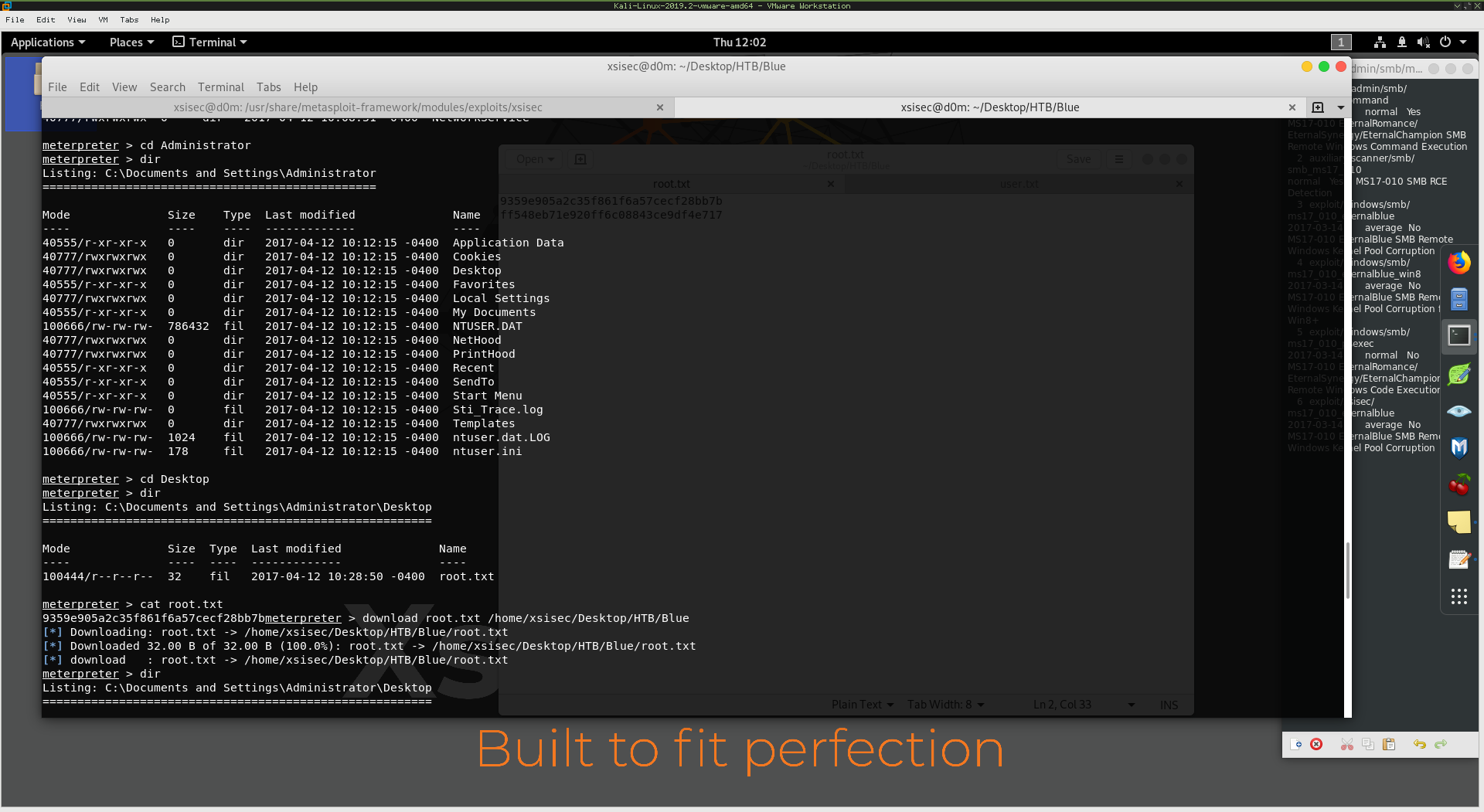Click the new document icon in bottom toolbar
The height and width of the screenshot is (812, 1484).
click(1296, 745)
